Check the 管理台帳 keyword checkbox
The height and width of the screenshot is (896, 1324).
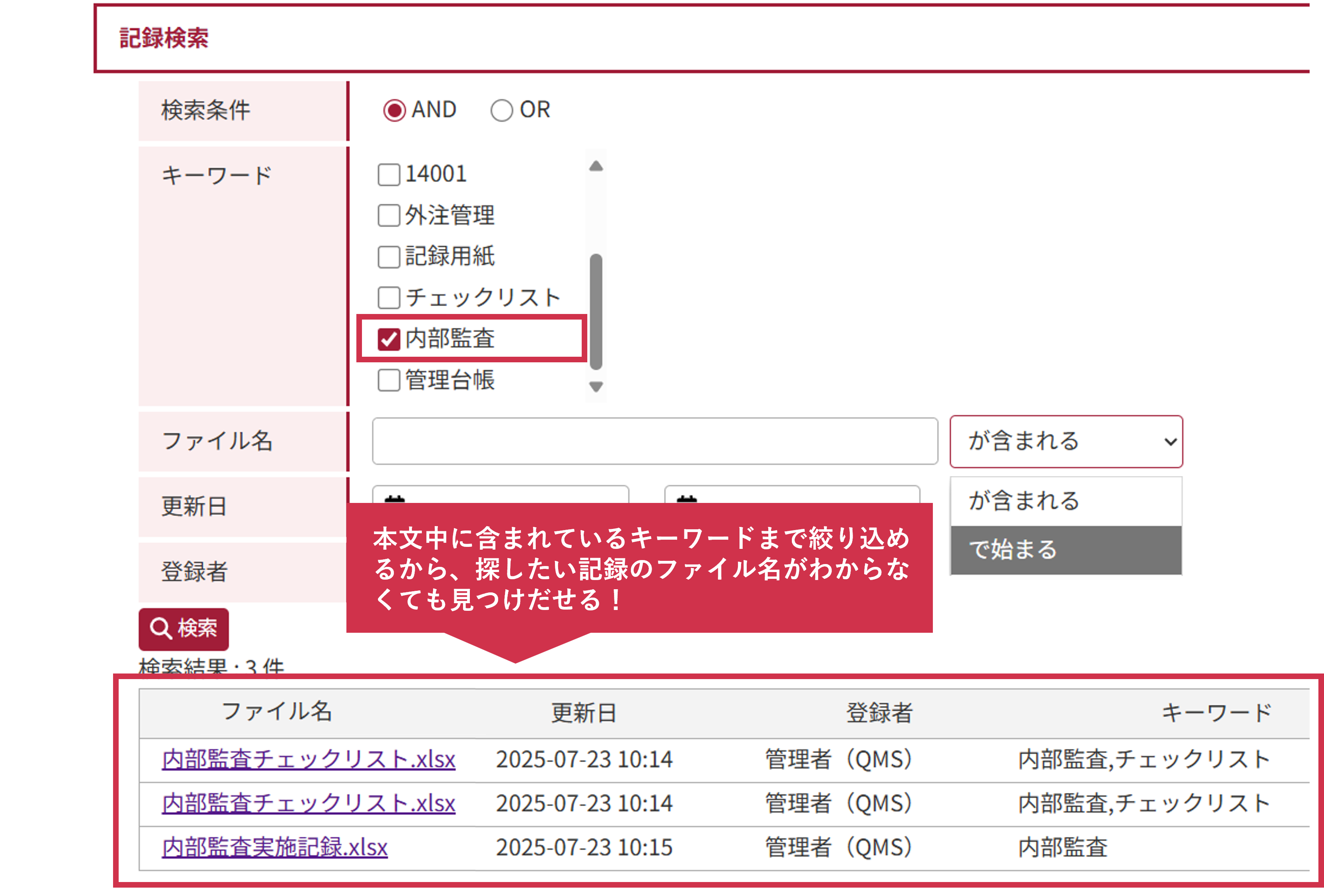coord(389,380)
